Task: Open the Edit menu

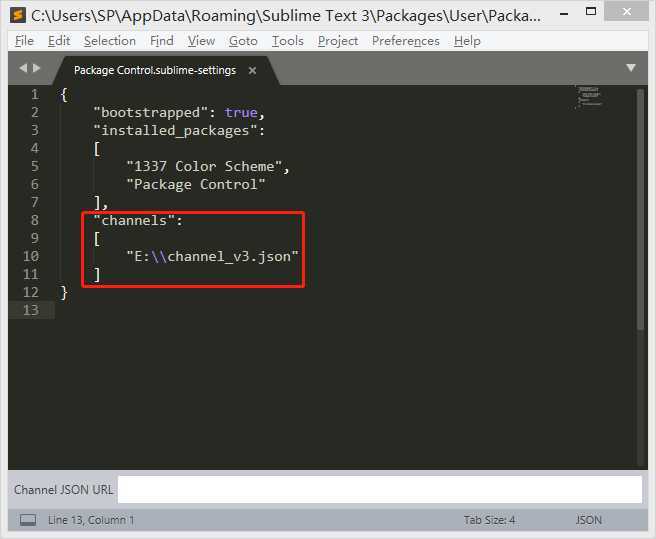Action: click(x=59, y=41)
